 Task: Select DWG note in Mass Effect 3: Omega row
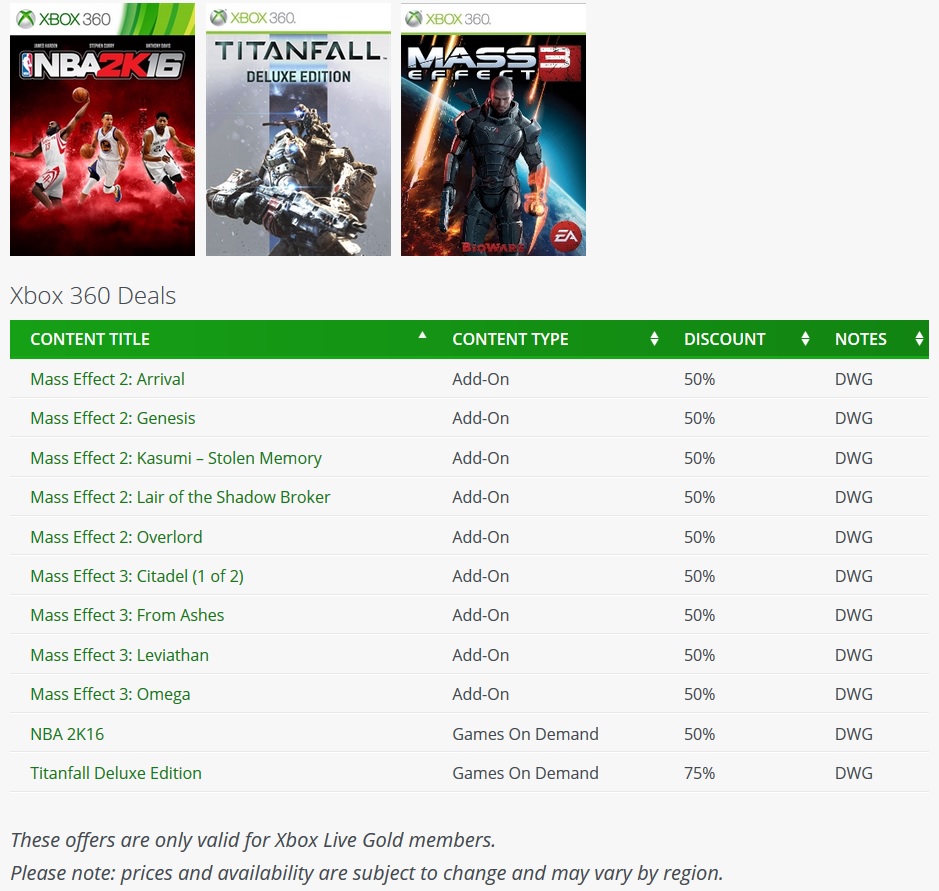tap(854, 694)
